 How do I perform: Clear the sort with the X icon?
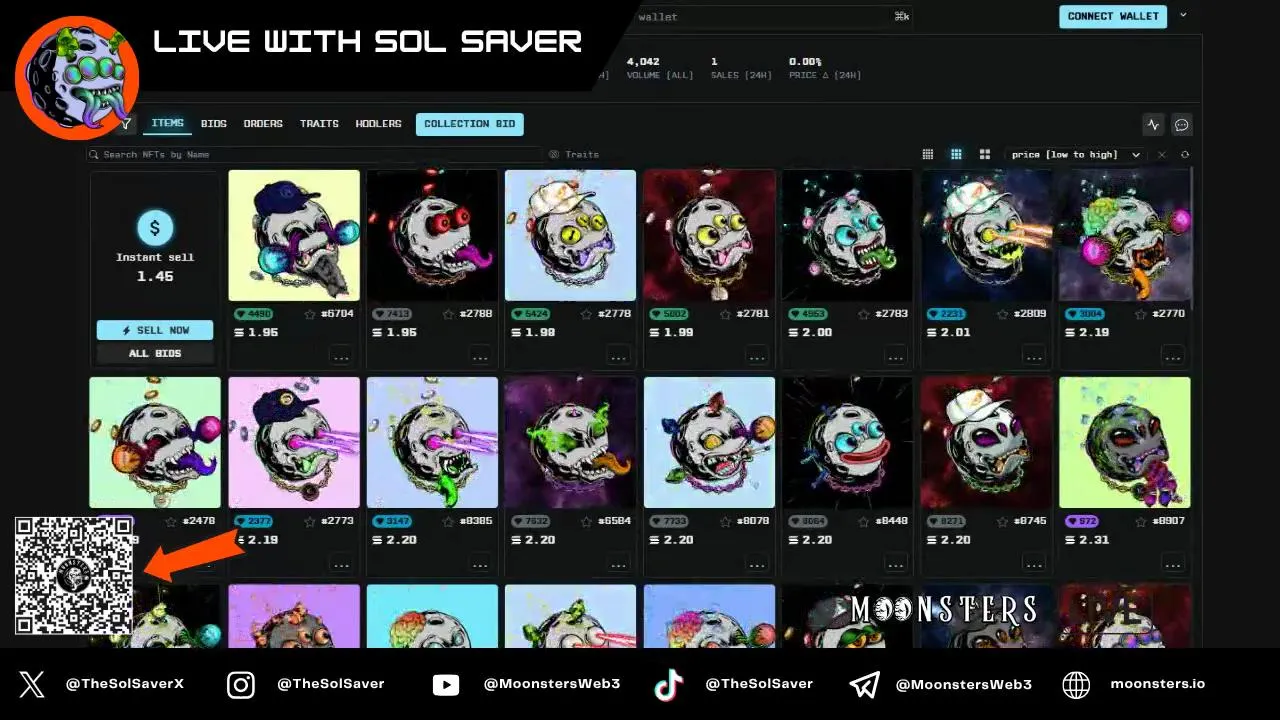click(x=1162, y=155)
